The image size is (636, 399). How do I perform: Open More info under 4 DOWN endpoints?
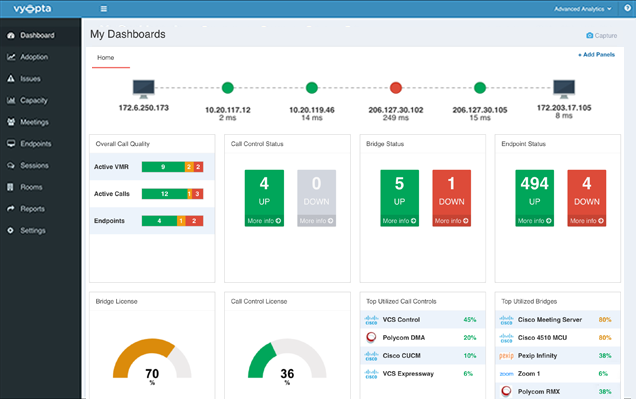[x=587, y=221]
